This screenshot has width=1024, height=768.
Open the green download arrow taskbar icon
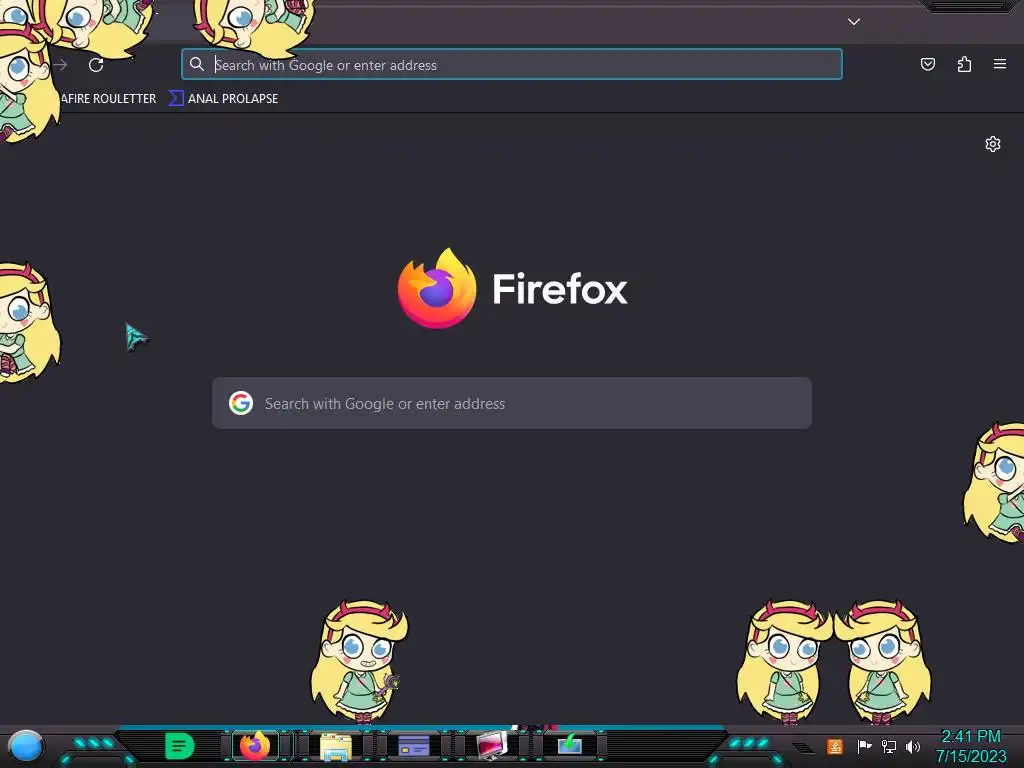[569, 744]
